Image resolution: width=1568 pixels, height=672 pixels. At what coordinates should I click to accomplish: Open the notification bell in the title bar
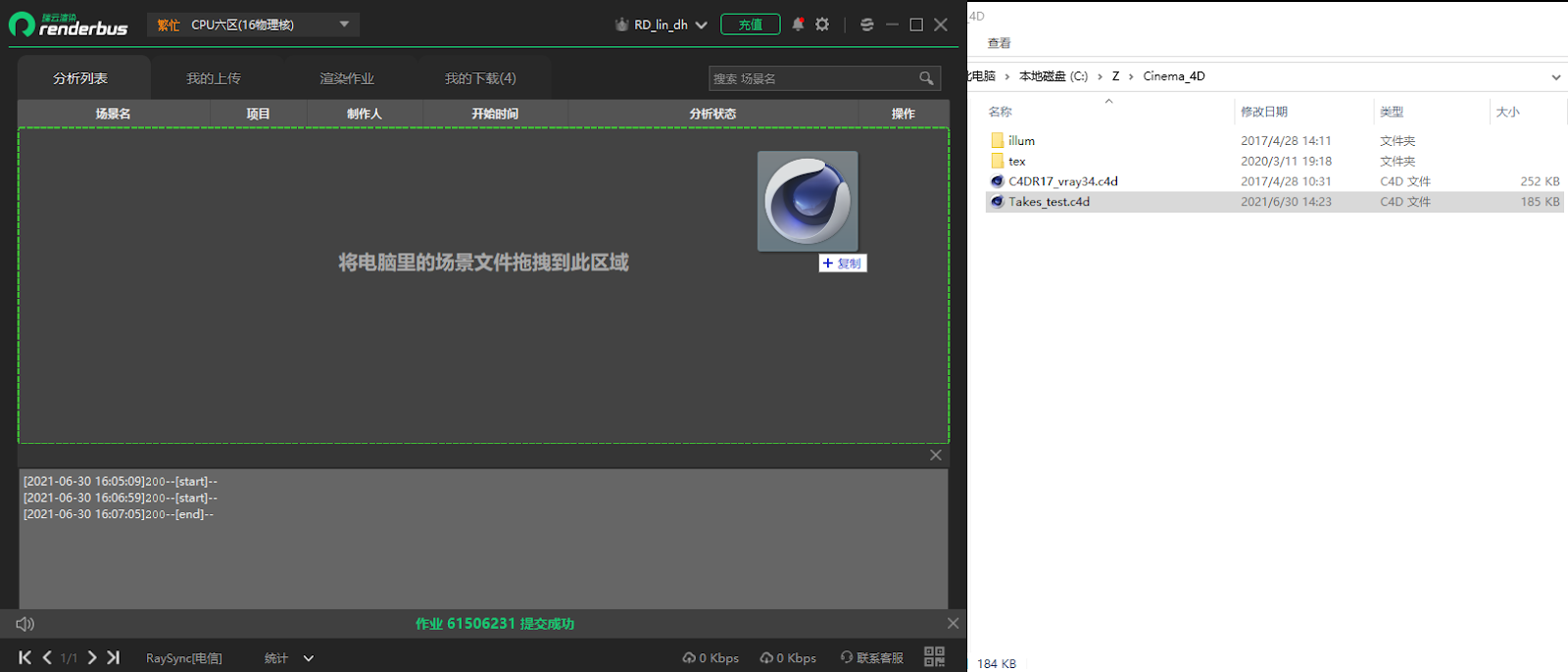(x=798, y=24)
